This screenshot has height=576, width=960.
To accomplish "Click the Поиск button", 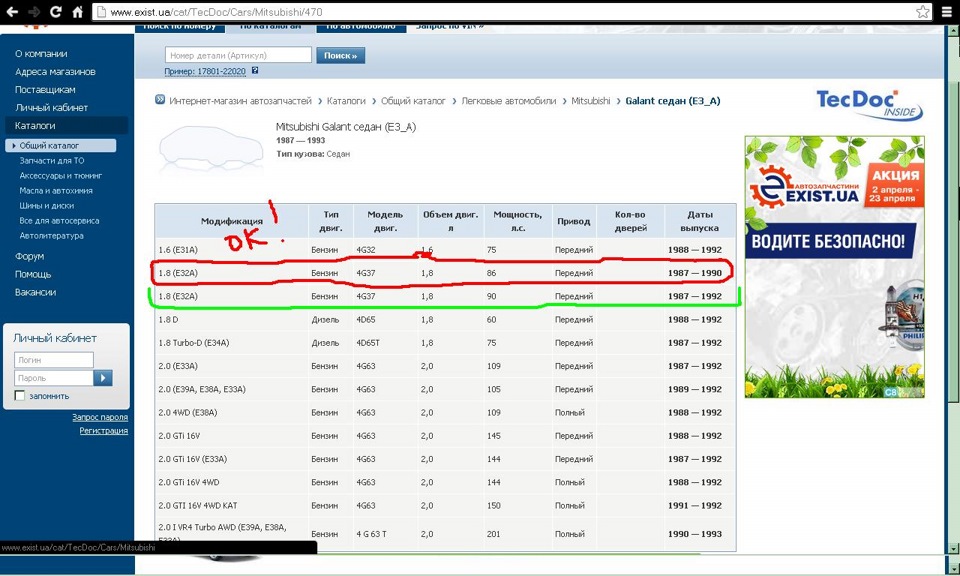I will (340, 55).
